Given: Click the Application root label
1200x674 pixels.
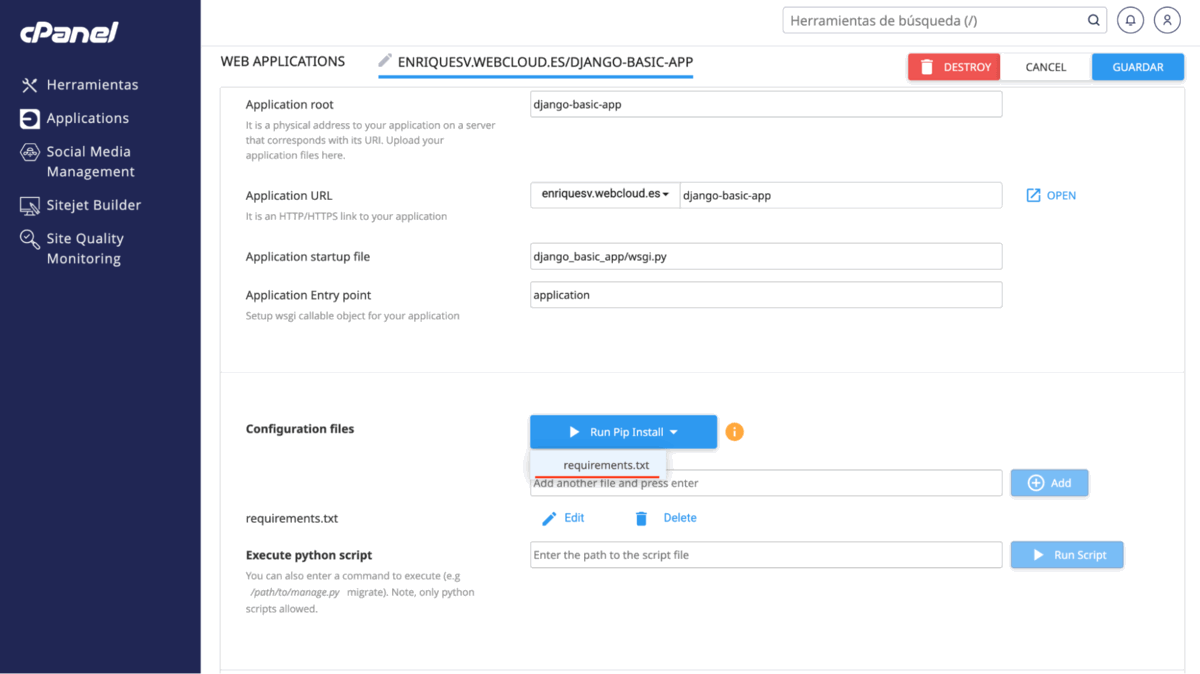Looking at the screenshot, I should [290, 104].
